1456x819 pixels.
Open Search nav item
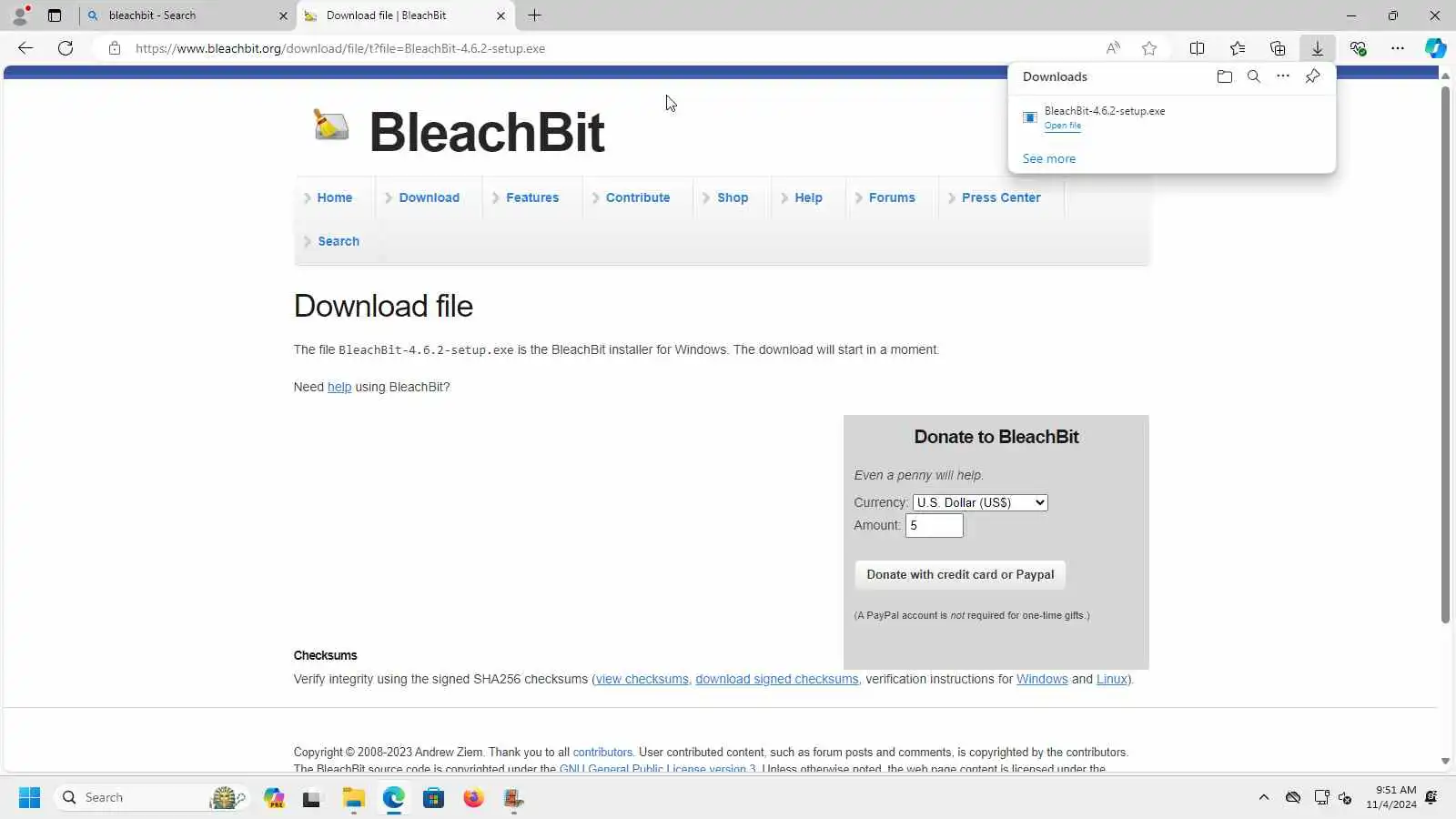click(338, 241)
